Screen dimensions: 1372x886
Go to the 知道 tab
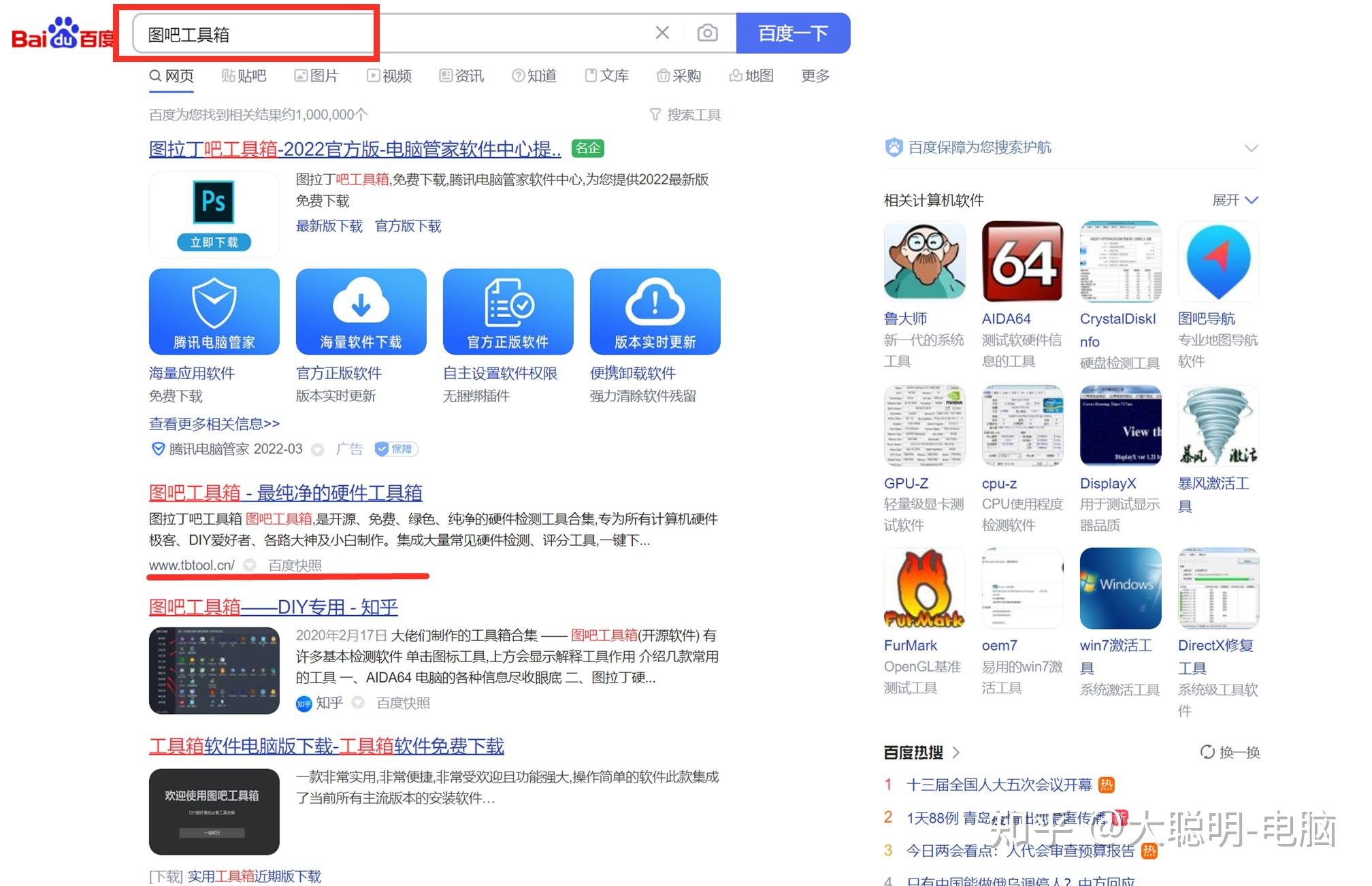click(534, 76)
